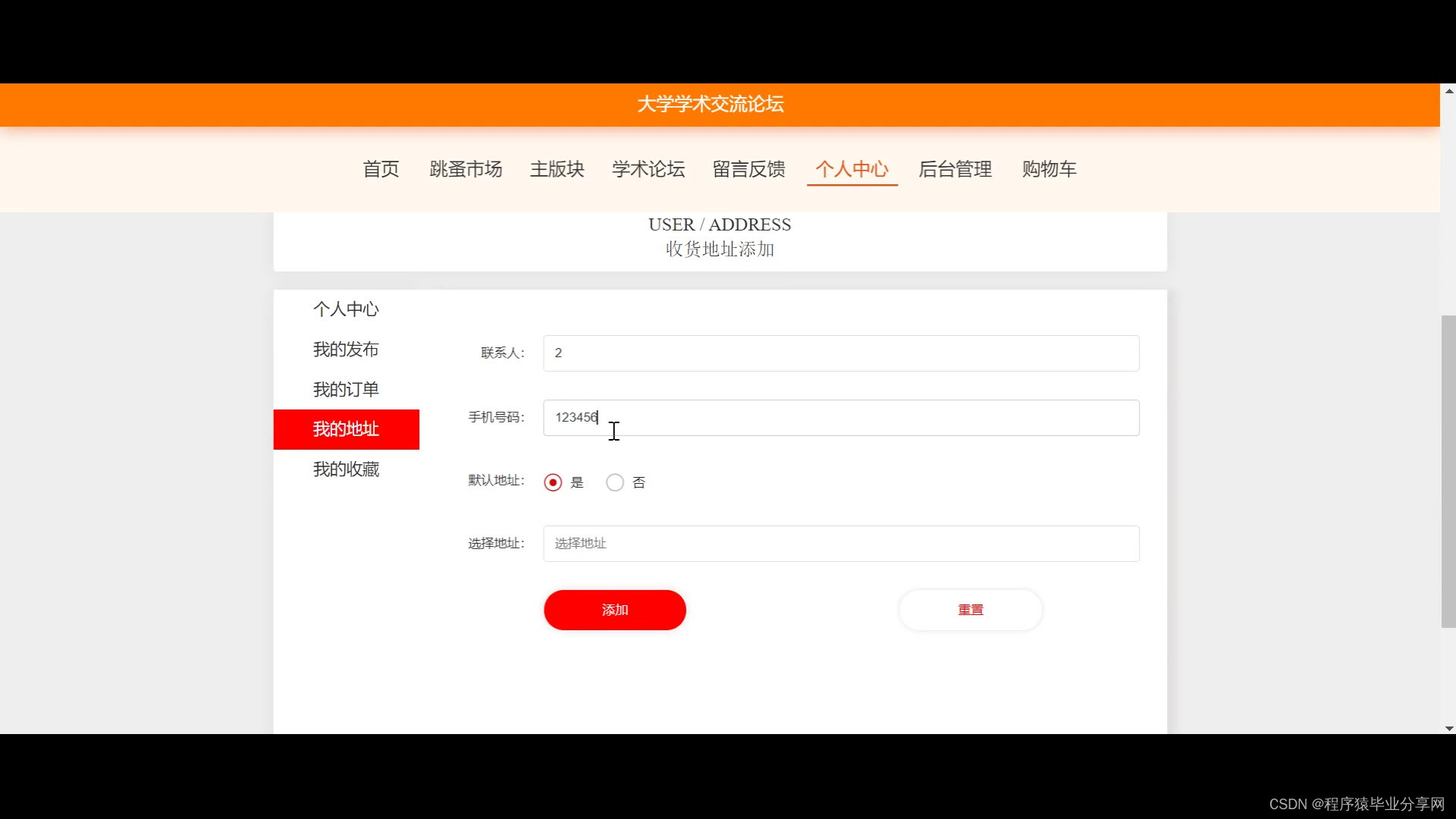Viewport: 1456px width, 819px height.
Task: View the 购物车 page
Action: pos(1049,169)
